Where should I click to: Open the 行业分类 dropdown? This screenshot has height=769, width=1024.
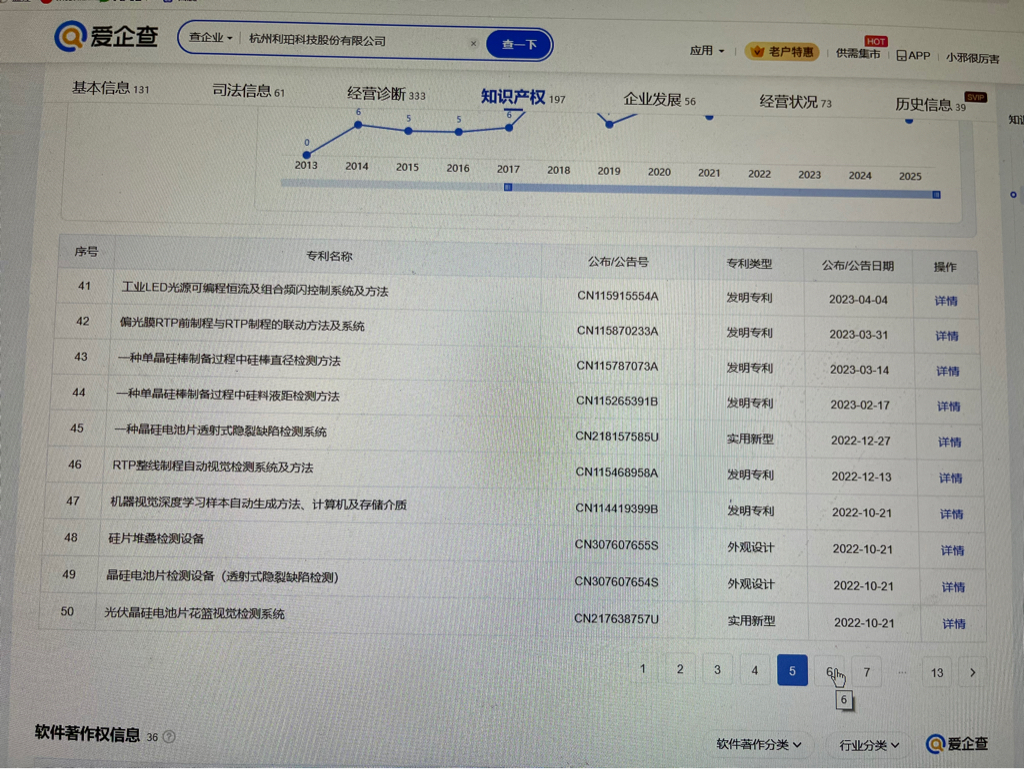coord(869,745)
